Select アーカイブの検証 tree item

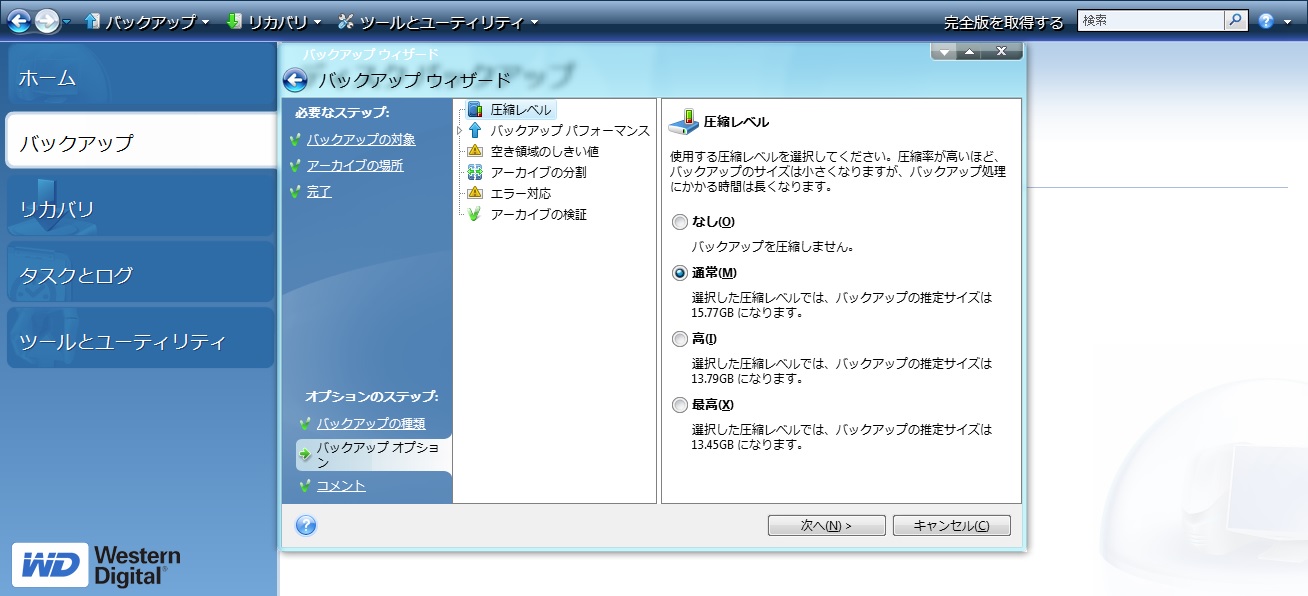click(x=538, y=214)
